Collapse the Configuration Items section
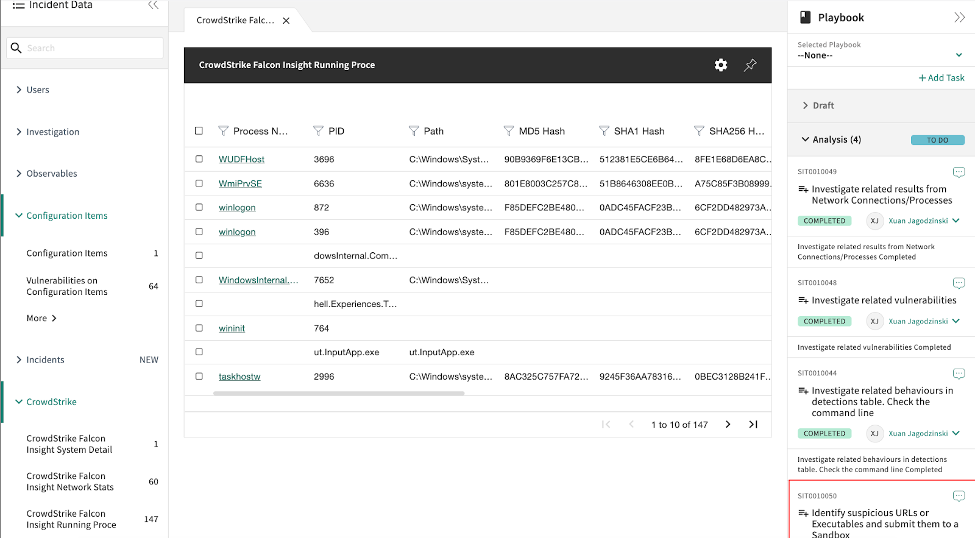This screenshot has height=539, width=977. [19, 216]
